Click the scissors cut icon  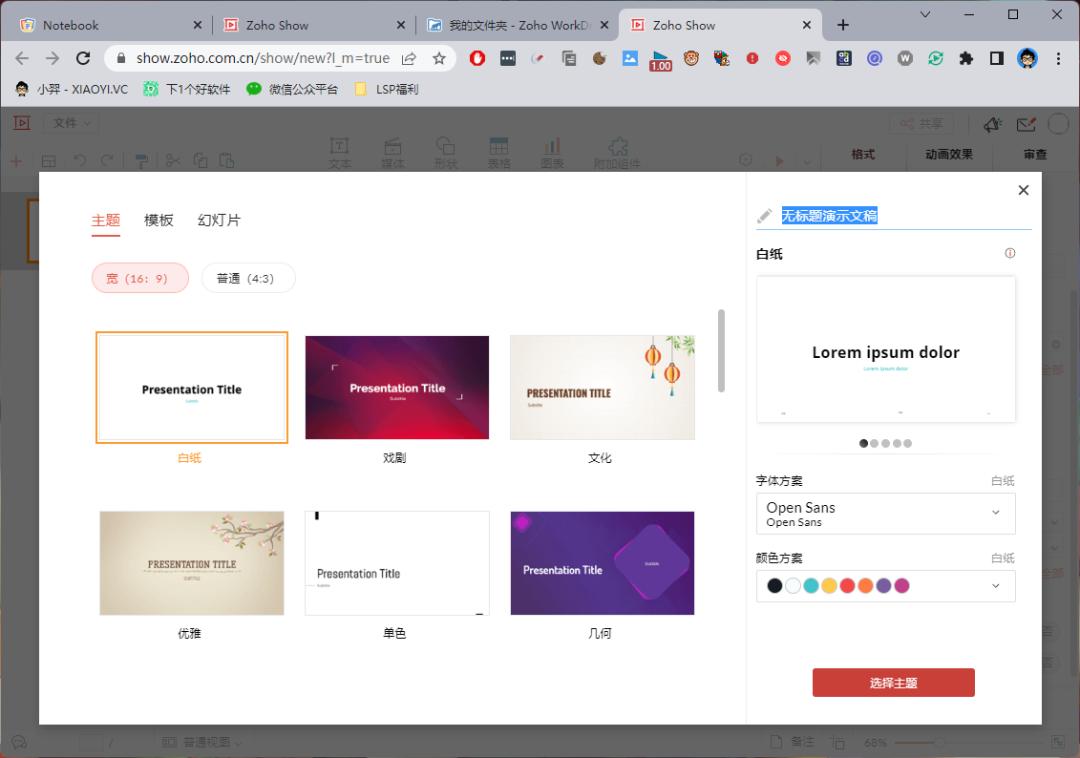click(x=172, y=160)
